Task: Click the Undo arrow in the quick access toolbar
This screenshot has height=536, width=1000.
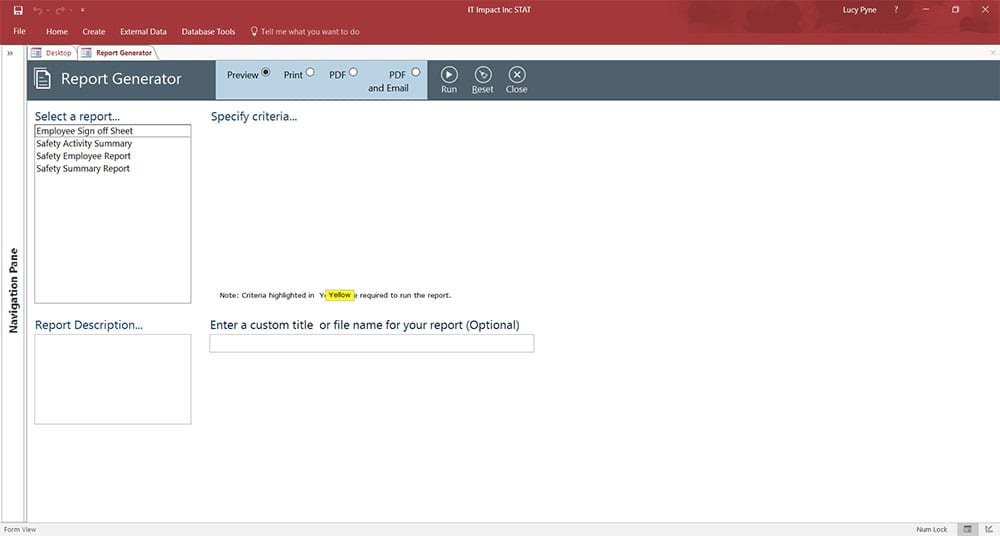Action: click(x=37, y=10)
